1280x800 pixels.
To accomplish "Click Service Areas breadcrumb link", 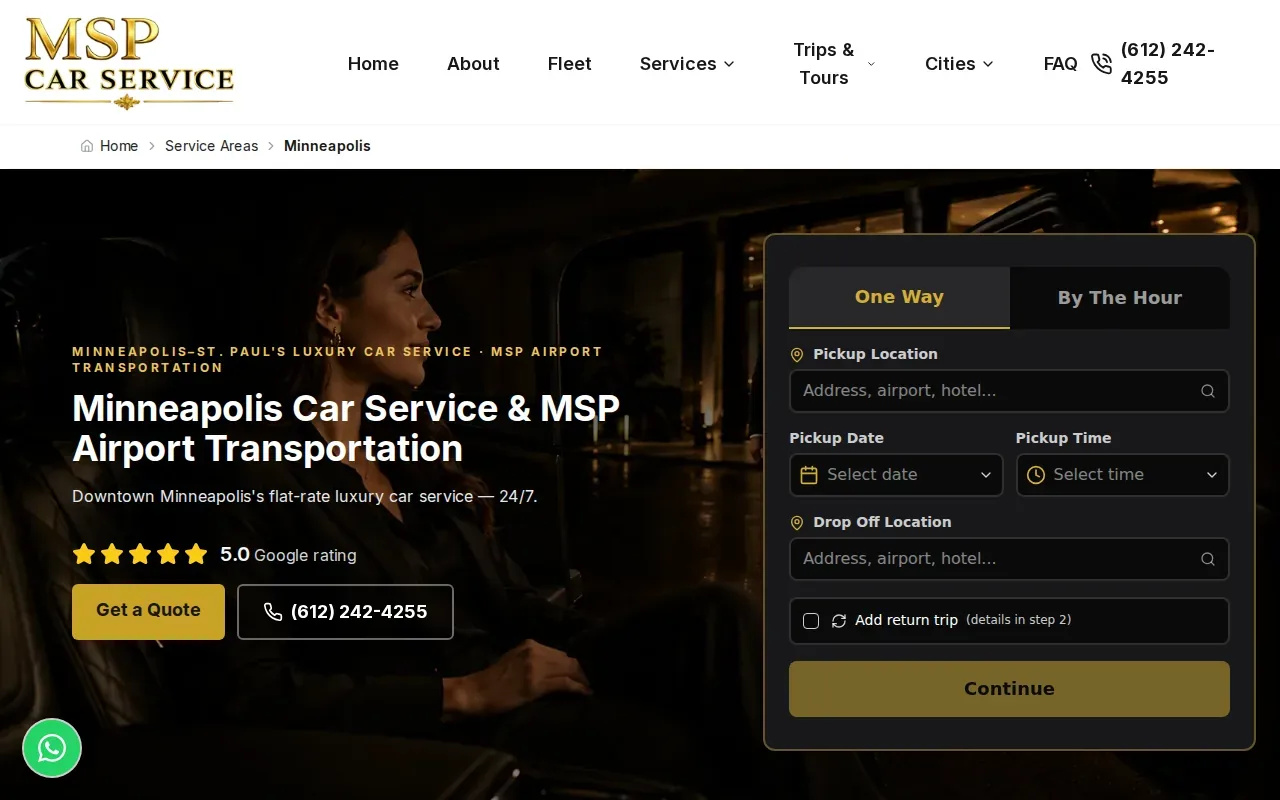I will [211, 146].
